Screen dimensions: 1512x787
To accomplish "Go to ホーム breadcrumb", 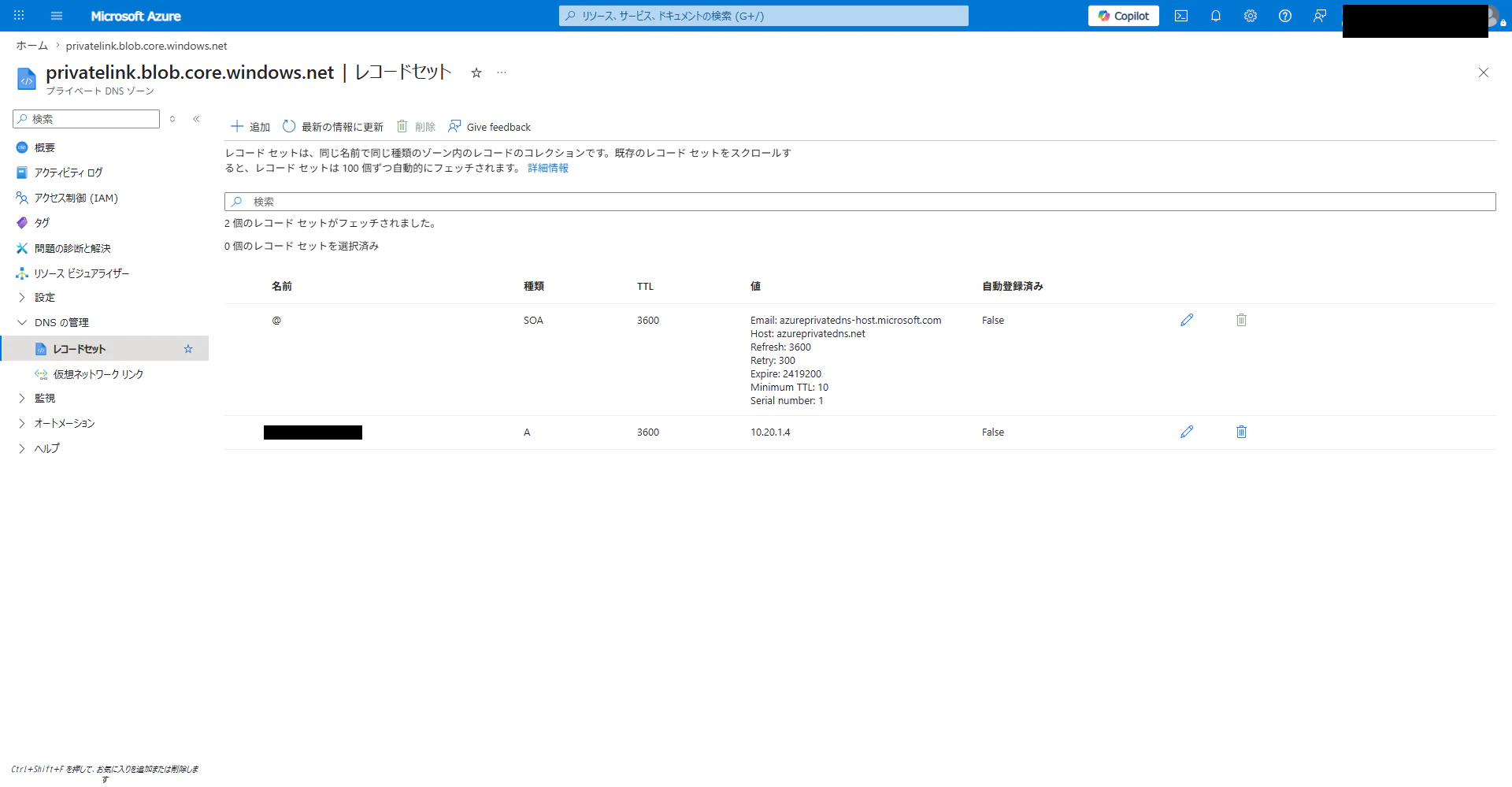I will tap(31, 46).
